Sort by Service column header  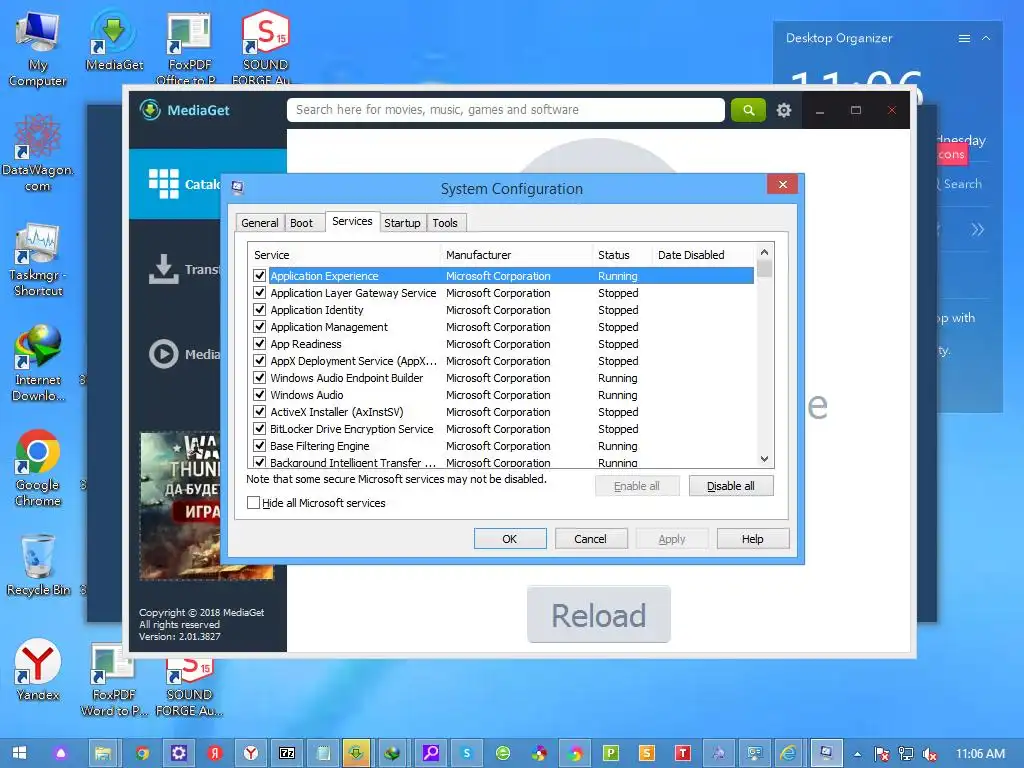(x=344, y=255)
